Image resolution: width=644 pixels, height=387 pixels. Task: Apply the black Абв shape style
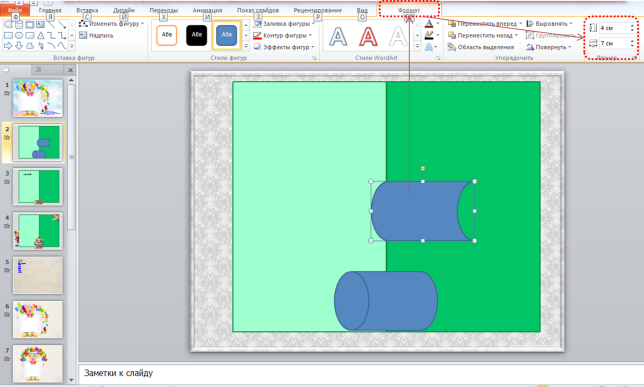(x=196, y=35)
